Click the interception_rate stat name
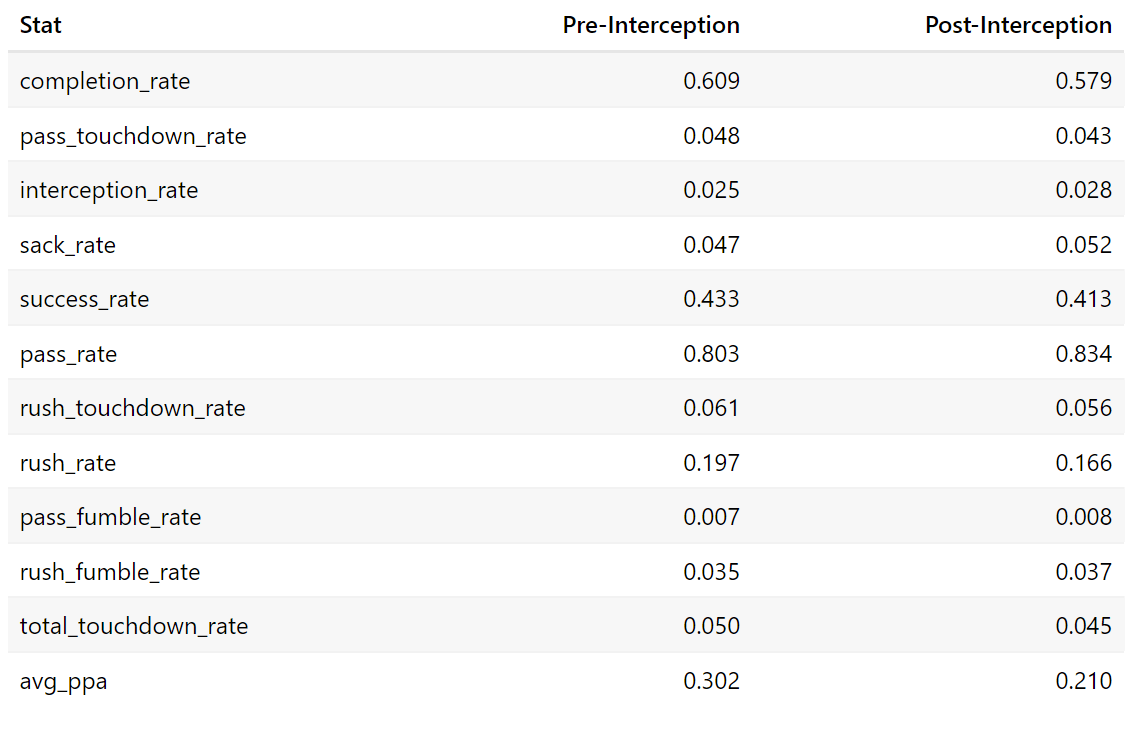The height and width of the screenshot is (733, 1132). click(109, 190)
